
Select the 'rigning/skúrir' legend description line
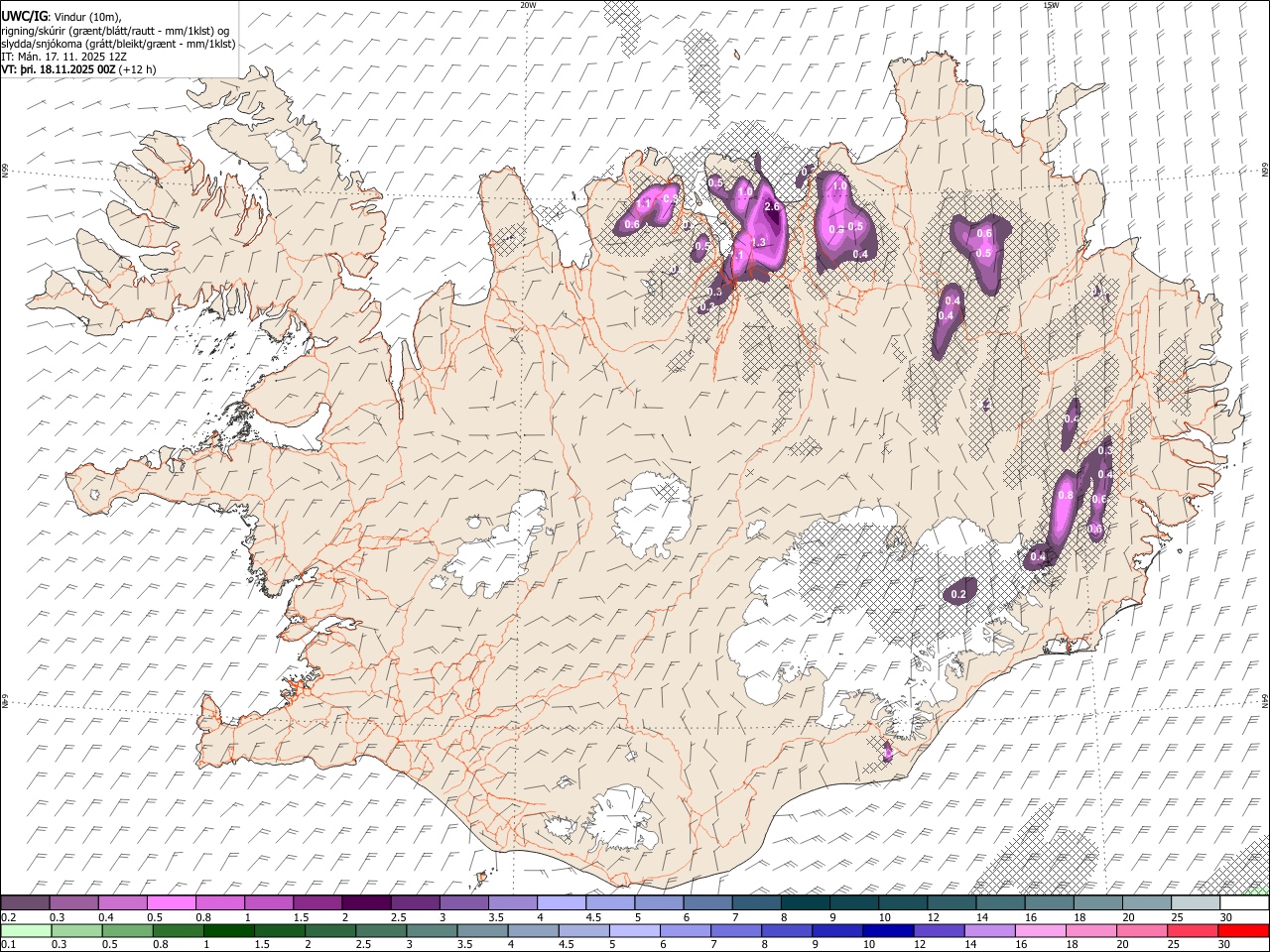tap(115, 31)
